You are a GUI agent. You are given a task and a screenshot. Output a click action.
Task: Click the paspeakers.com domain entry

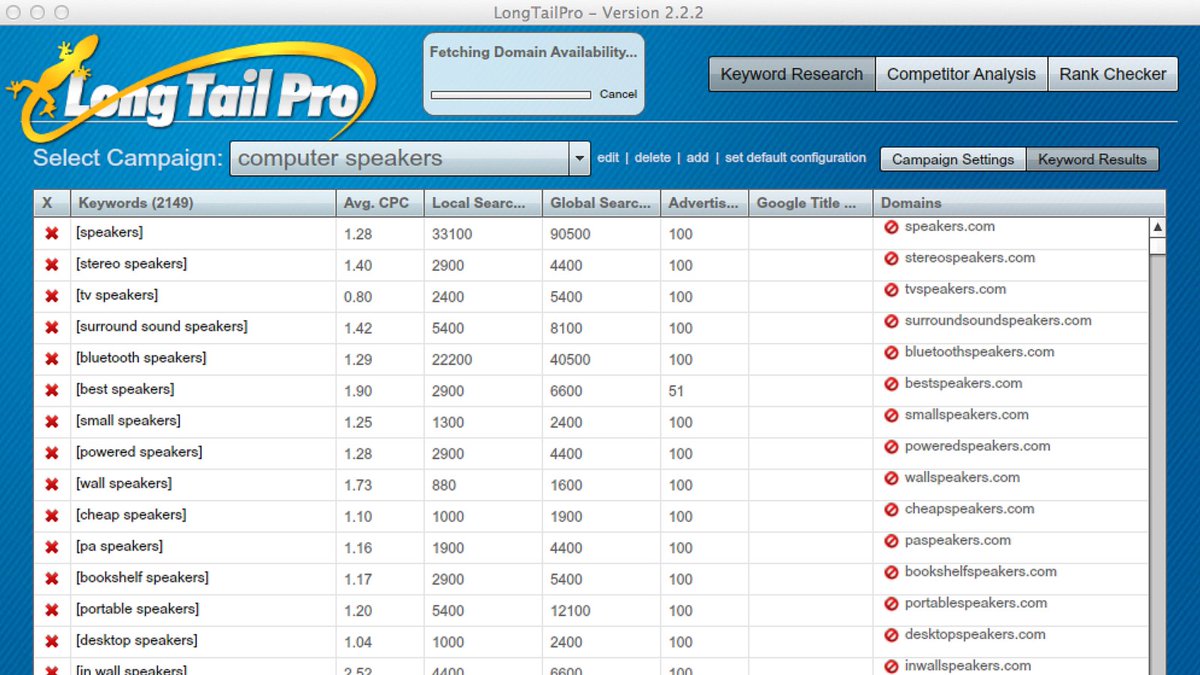click(958, 540)
